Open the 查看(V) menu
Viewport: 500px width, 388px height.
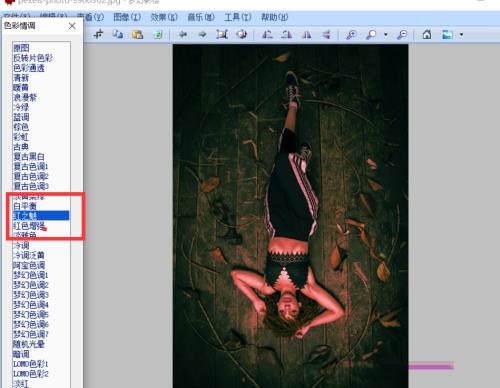90,17
